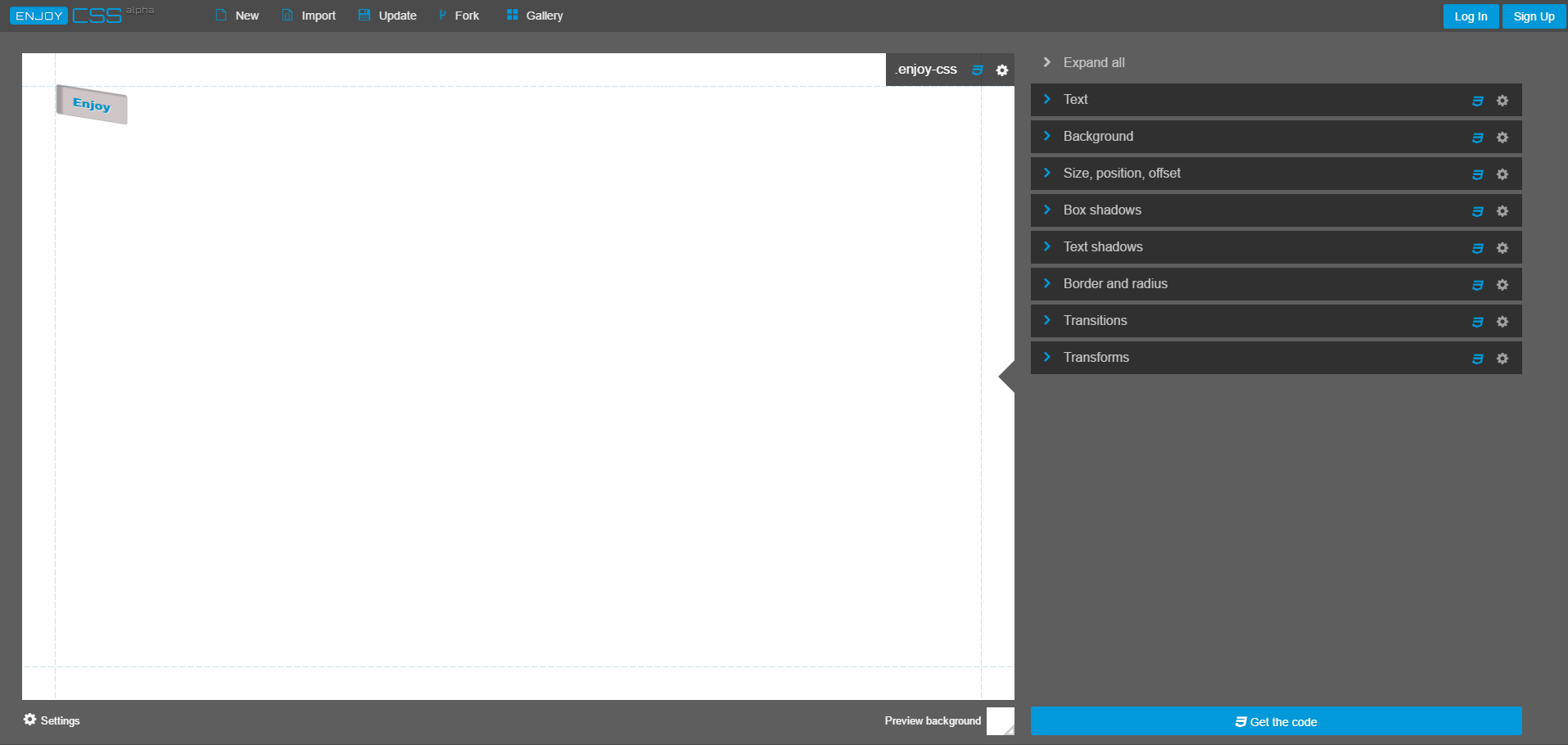Open gear settings in Background row
This screenshot has width=1568, height=745.
1502,138
